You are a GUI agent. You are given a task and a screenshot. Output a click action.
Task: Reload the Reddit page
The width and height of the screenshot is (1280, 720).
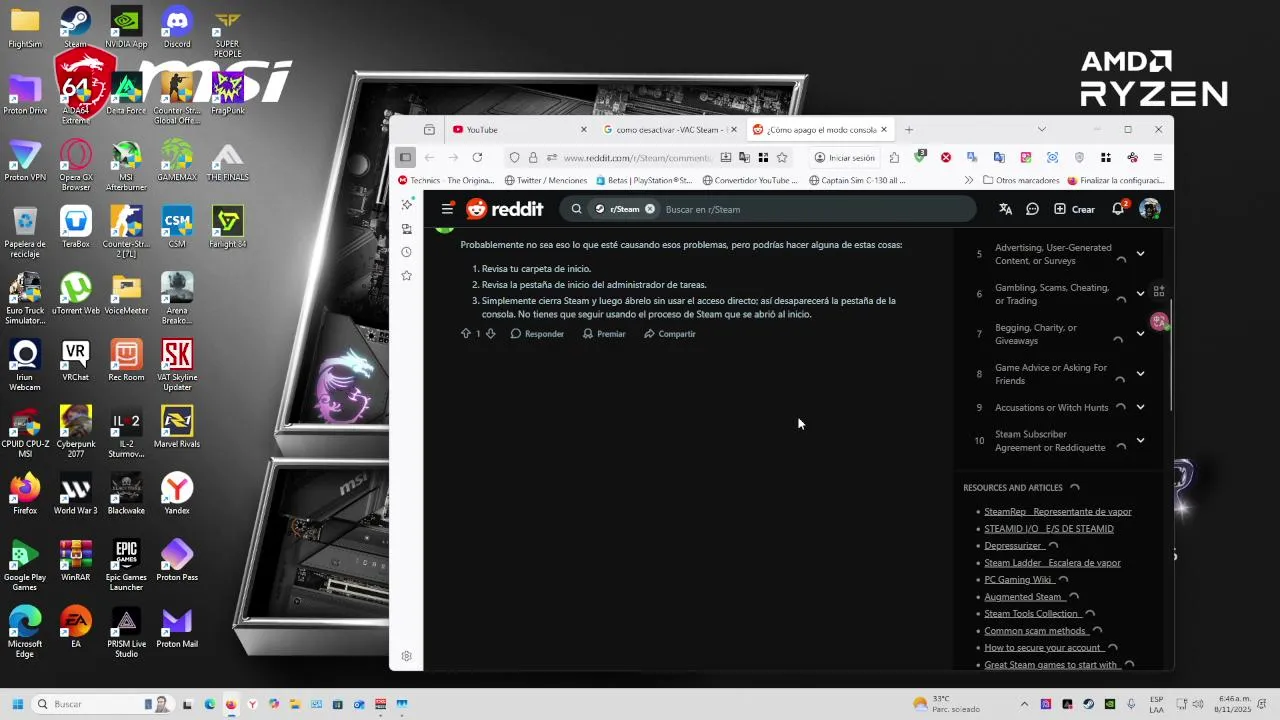[x=477, y=157]
